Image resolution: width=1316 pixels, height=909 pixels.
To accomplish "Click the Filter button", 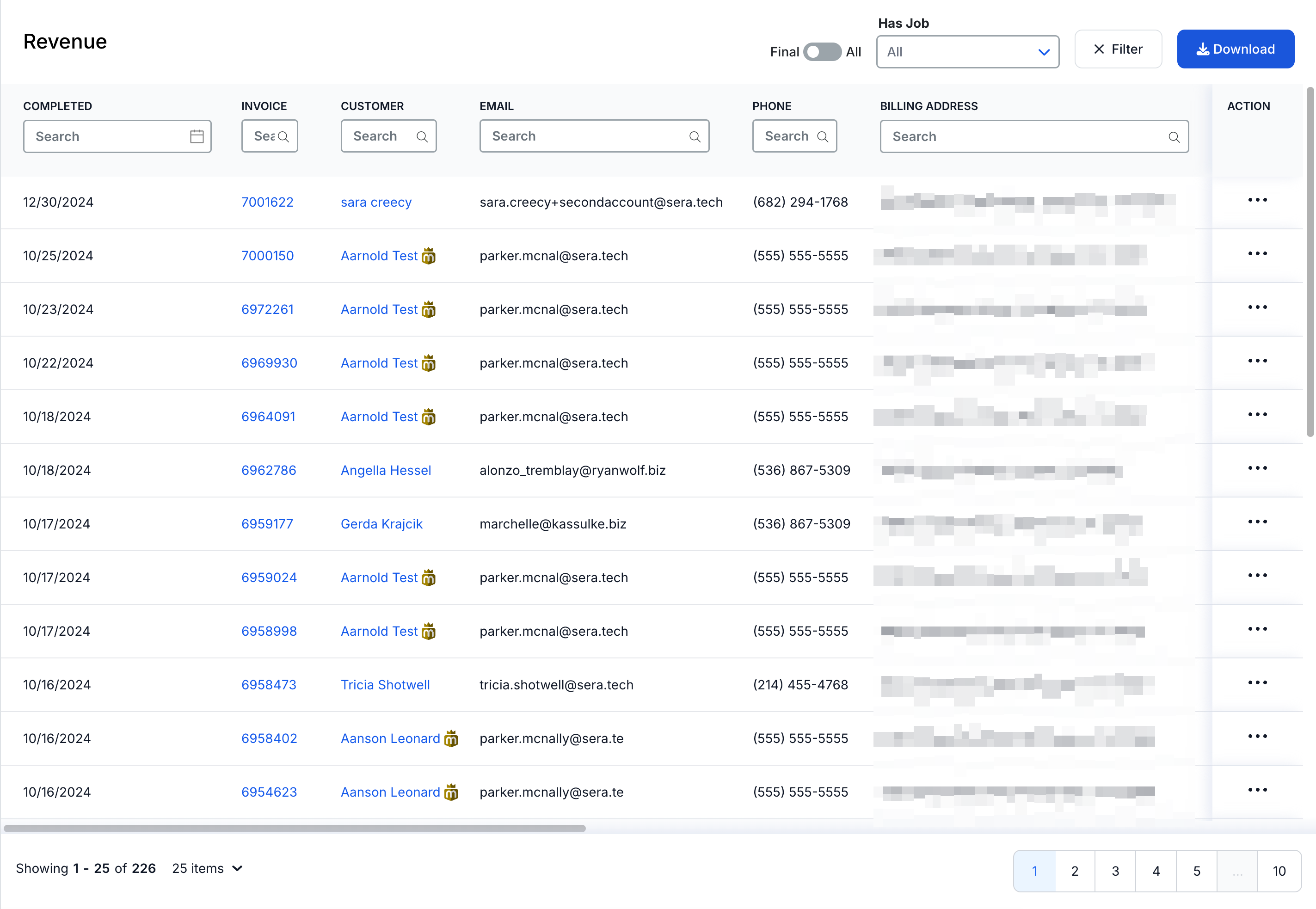I will click(1117, 49).
